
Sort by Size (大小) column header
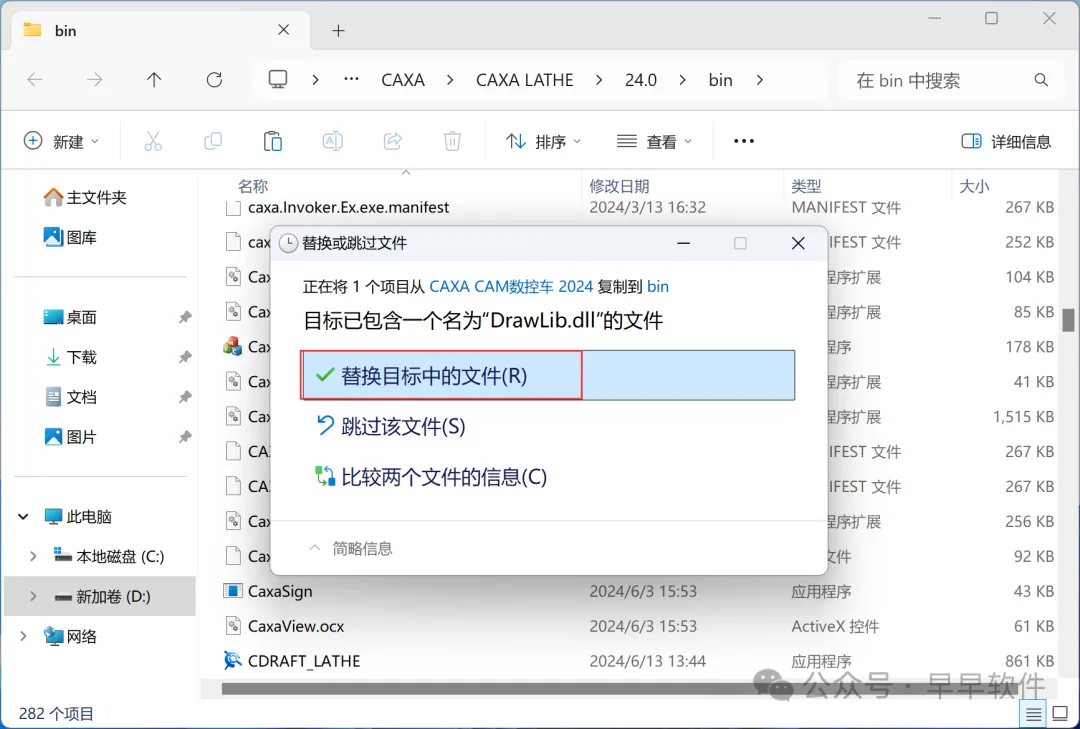tap(974, 186)
